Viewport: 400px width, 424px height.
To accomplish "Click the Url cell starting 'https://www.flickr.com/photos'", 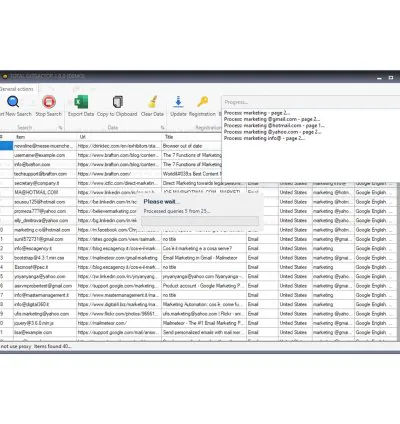I will (119, 314).
